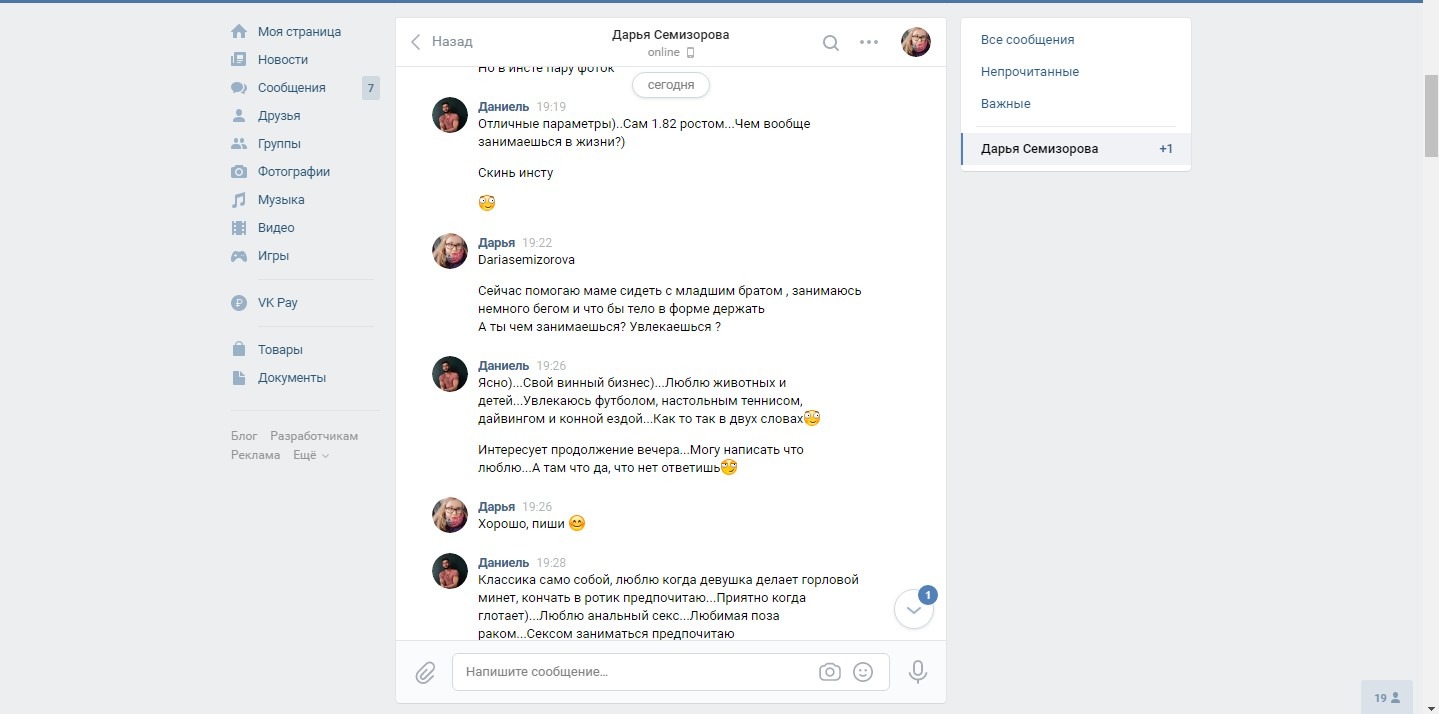Viewport: 1439px width, 714px height.
Task: Open the Музыка section in the sidebar
Action: pos(281,200)
